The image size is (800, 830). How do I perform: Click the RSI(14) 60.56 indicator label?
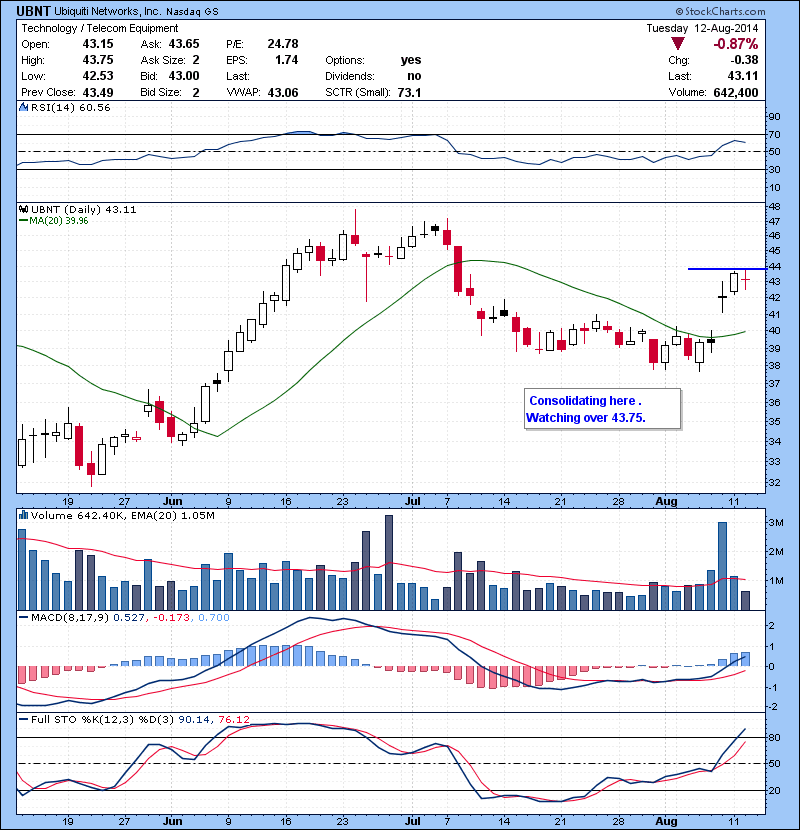pyautogui.click(x=71, y=107)
